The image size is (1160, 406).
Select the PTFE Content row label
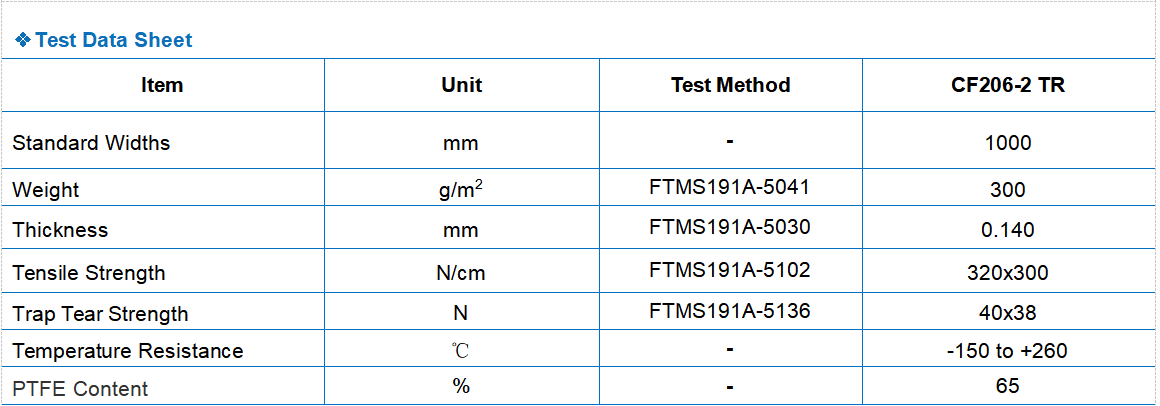(x=80, y=389)
